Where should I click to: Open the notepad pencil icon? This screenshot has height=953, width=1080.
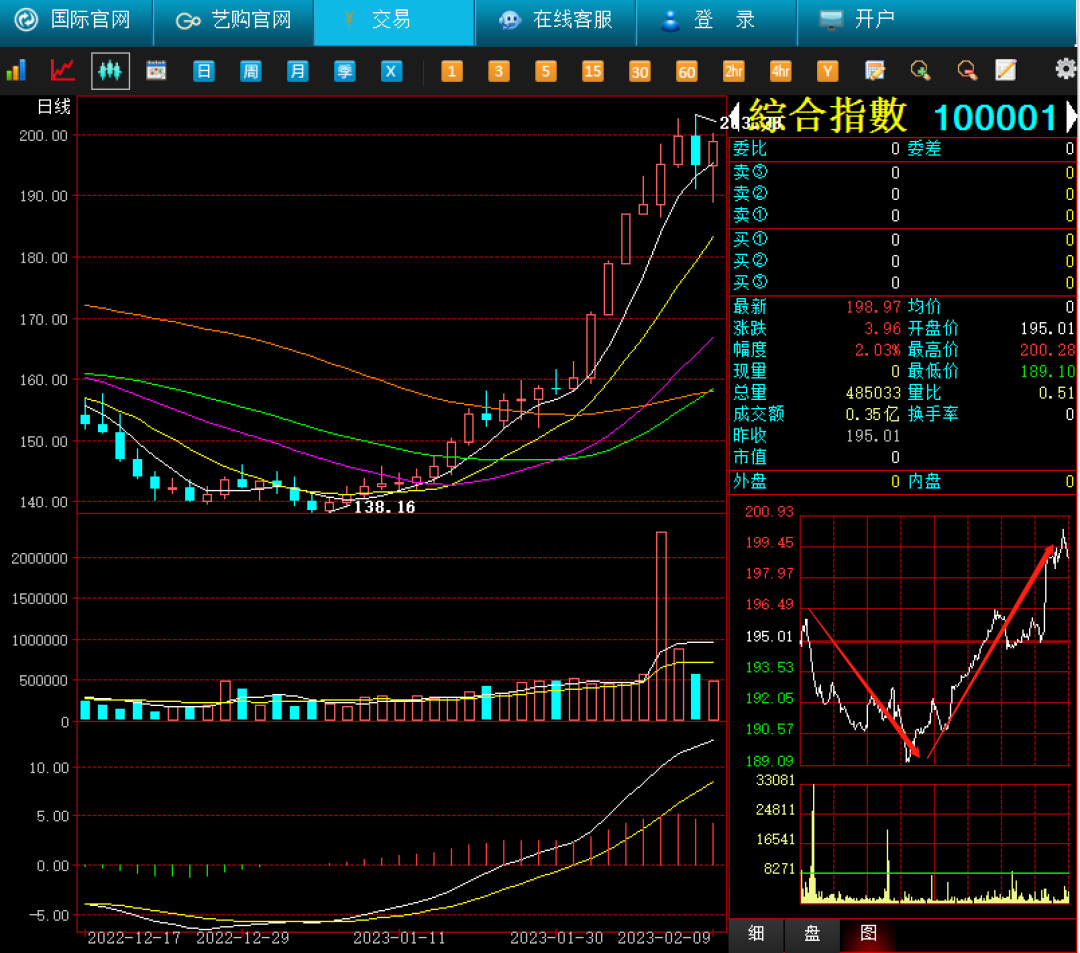coord(1006,70)
